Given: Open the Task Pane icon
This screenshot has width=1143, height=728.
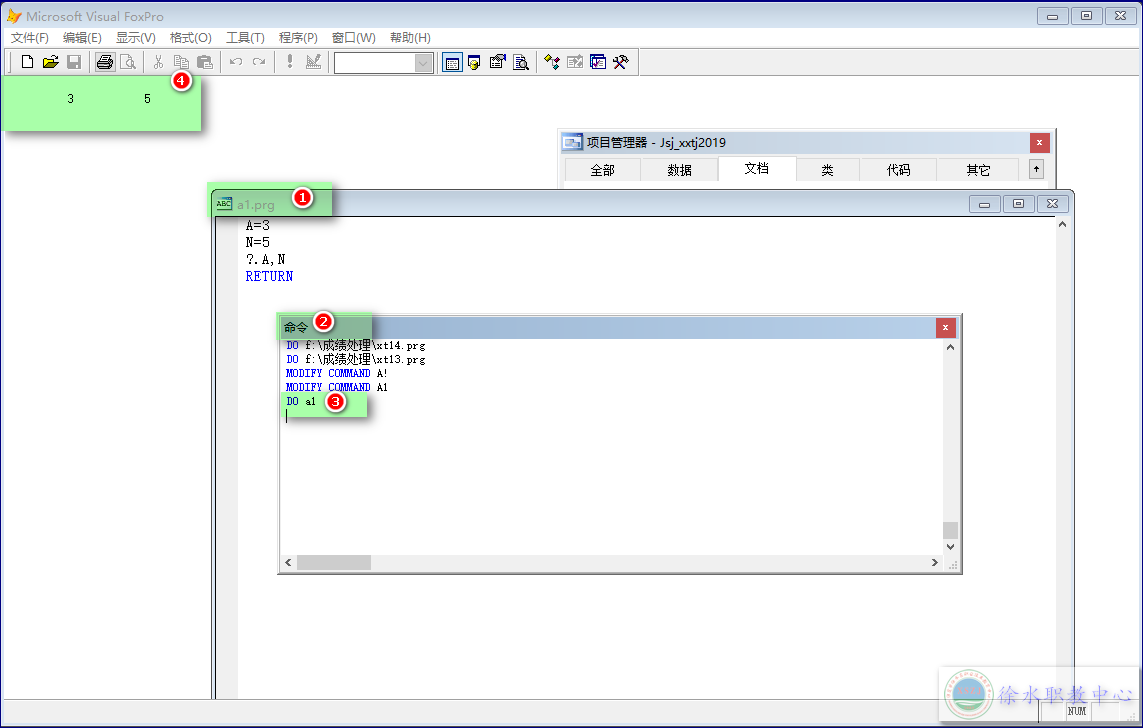Looking at the screenshot, I should [598, 62].
